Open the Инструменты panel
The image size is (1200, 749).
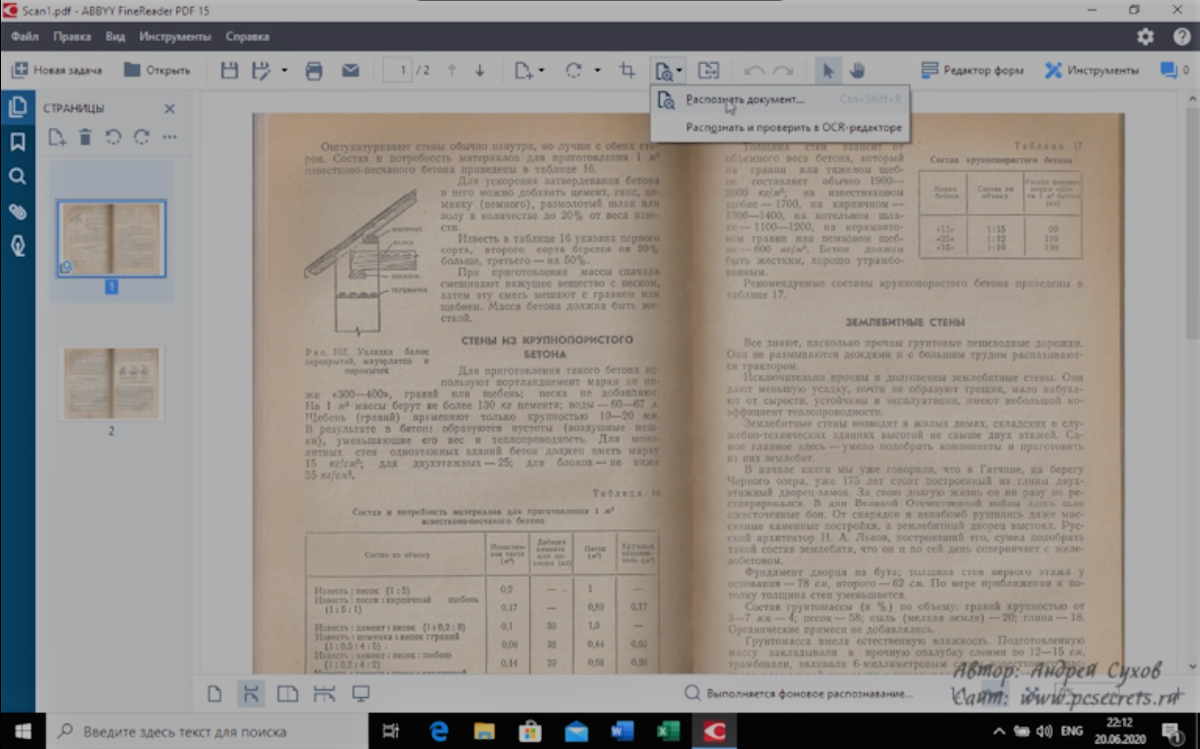point(1091,70)
